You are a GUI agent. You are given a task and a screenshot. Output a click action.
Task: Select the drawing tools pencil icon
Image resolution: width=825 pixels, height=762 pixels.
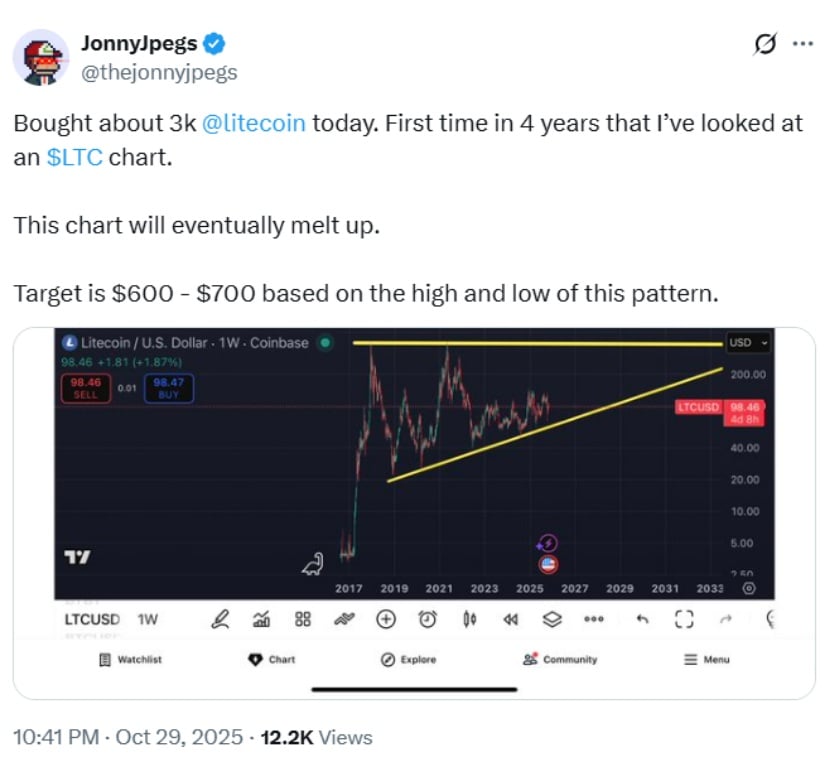(219, 619)
